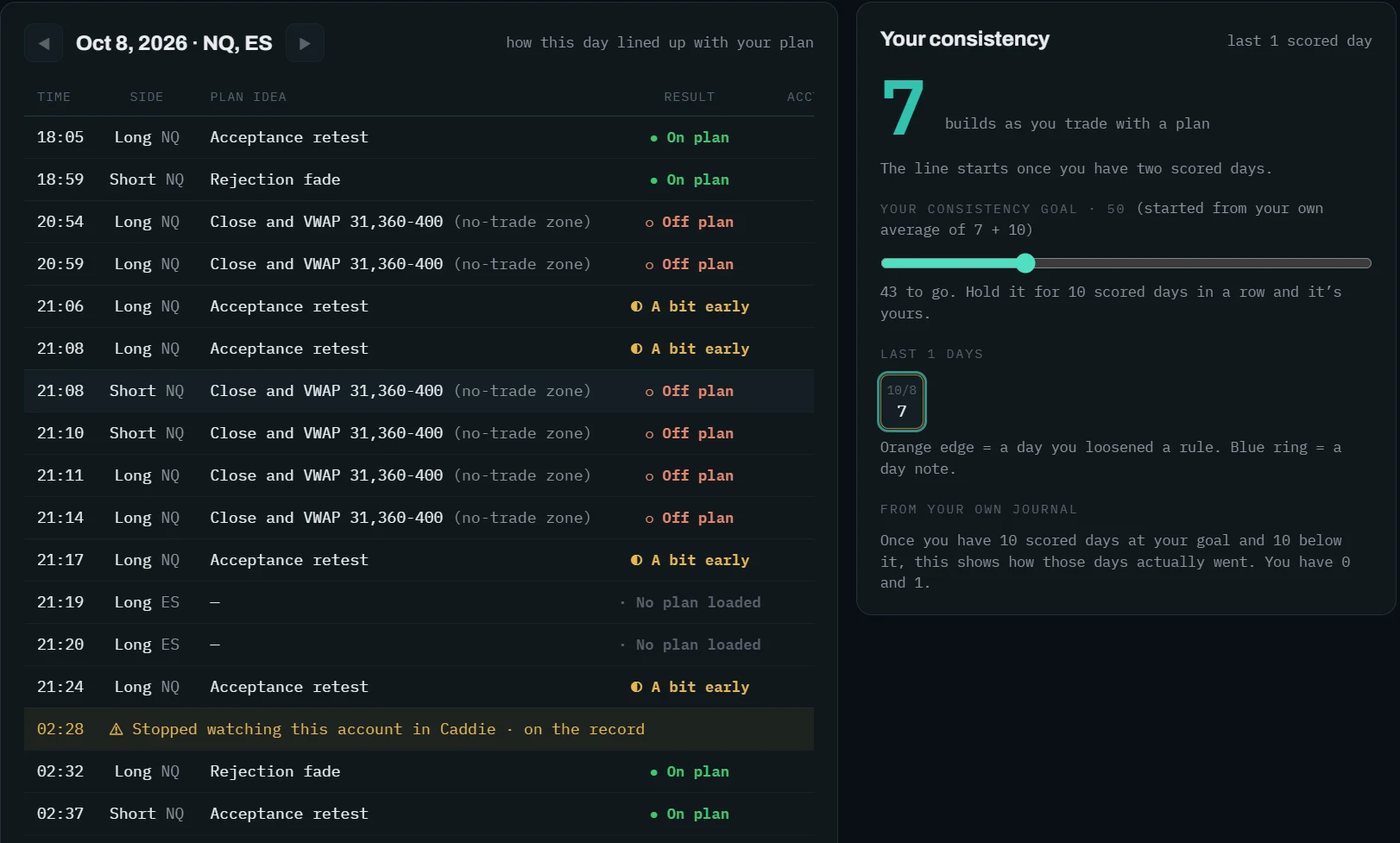Click the YOUR CONSISTENCY GOAL · 50 label

pyautogui.click(x=1002, y=209)
